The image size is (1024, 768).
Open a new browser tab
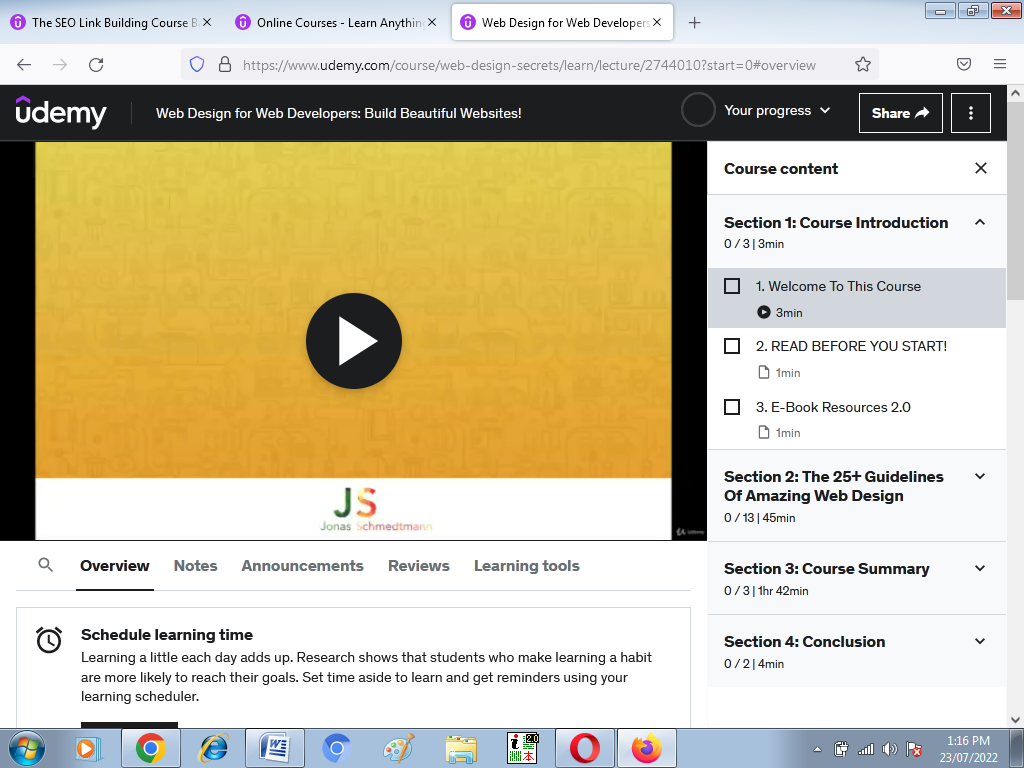[694, 23]
